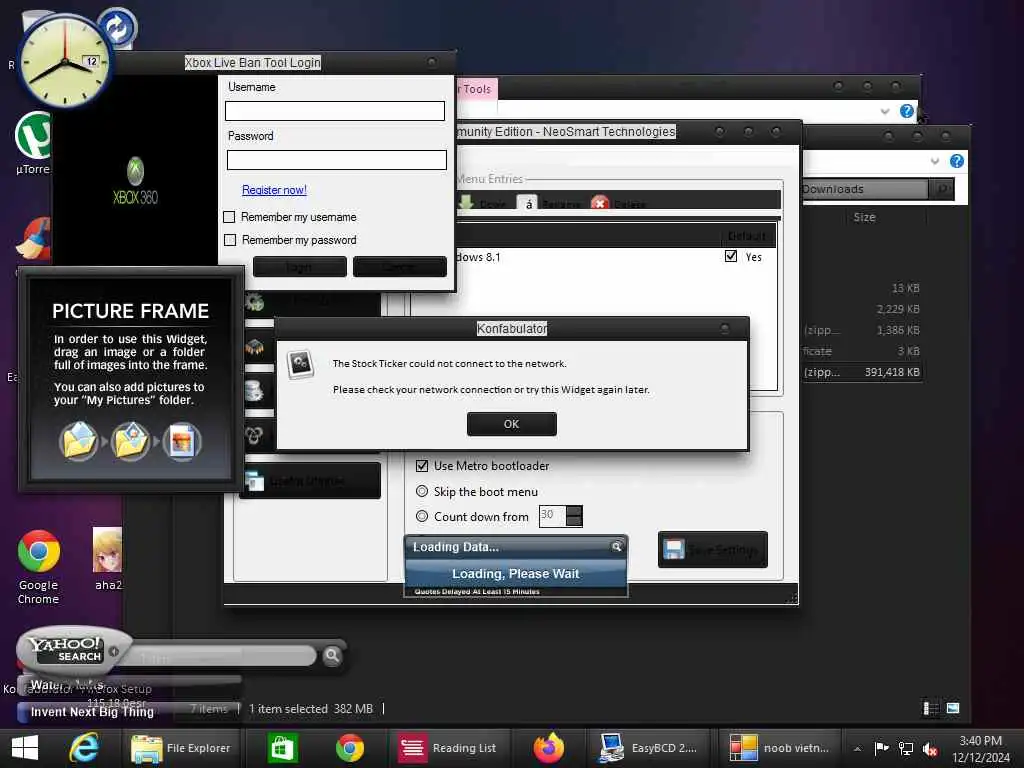Click the database icon sidebar button in EasyBCD

[254, 391]
